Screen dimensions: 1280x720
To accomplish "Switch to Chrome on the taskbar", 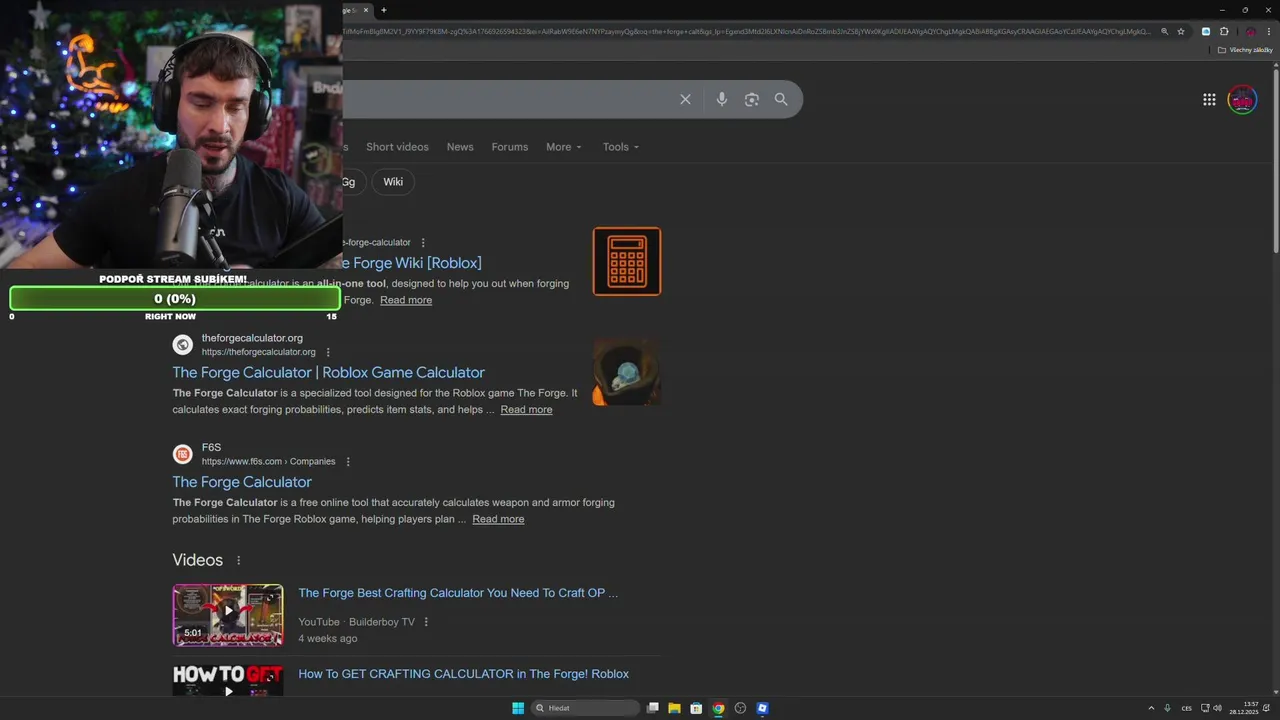I will (x=718, y=708).
